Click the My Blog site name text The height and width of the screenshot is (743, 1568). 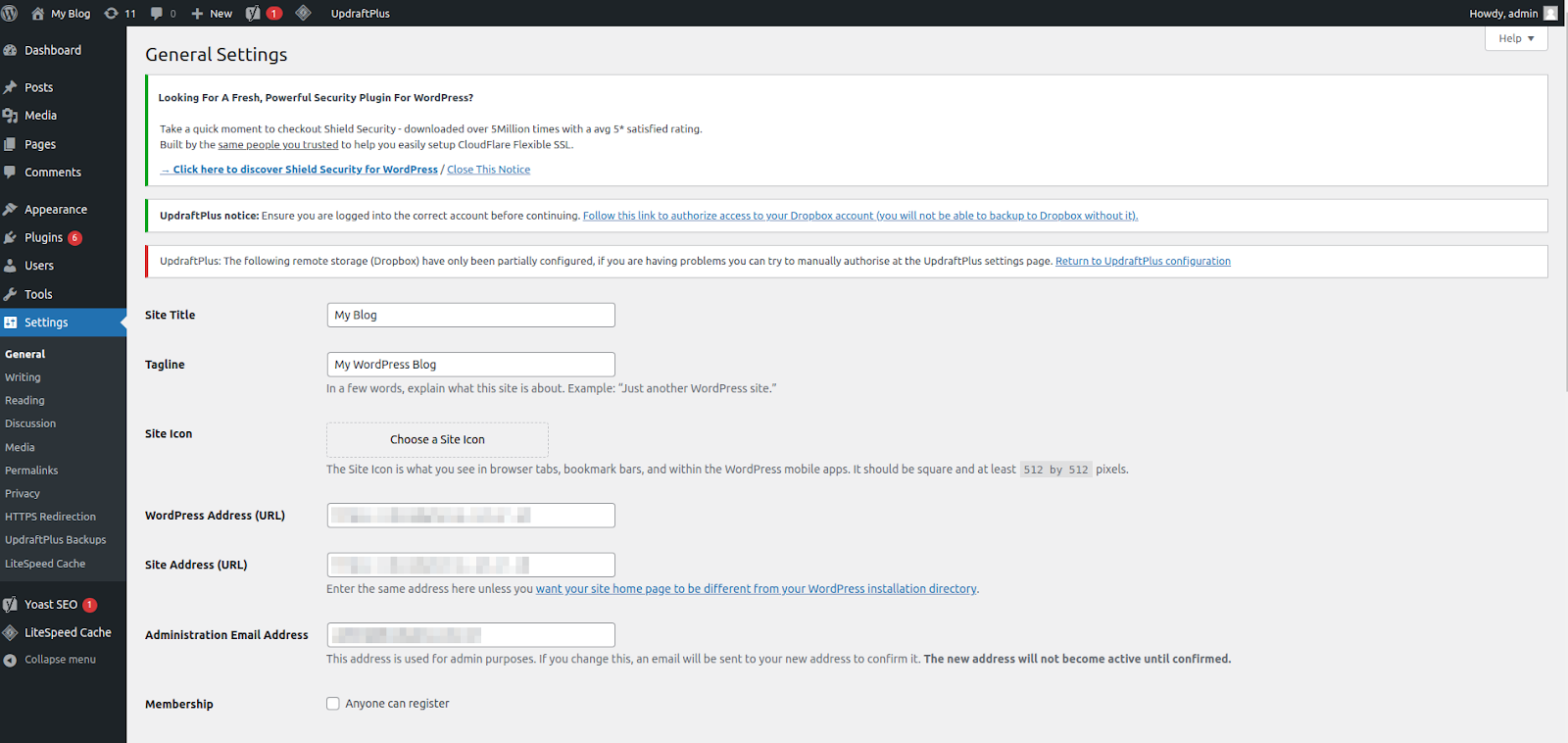pos(71,14)
